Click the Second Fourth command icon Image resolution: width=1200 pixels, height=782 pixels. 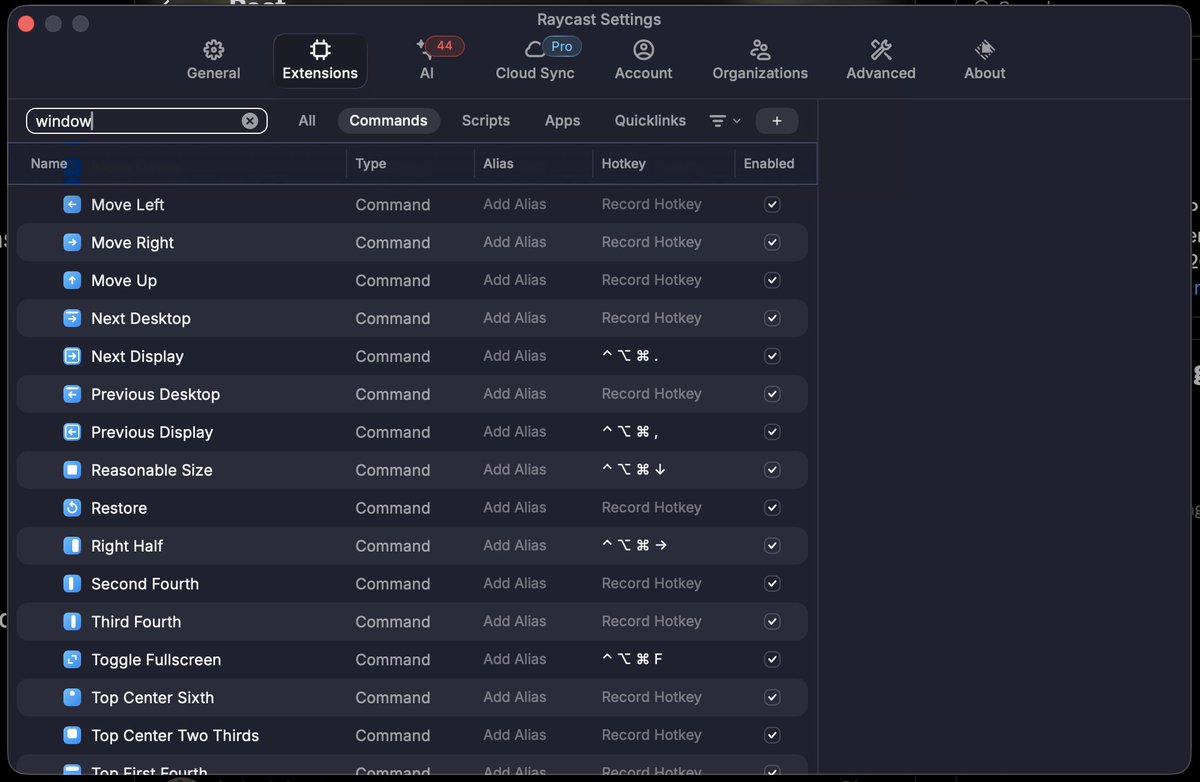click(72, 584)
